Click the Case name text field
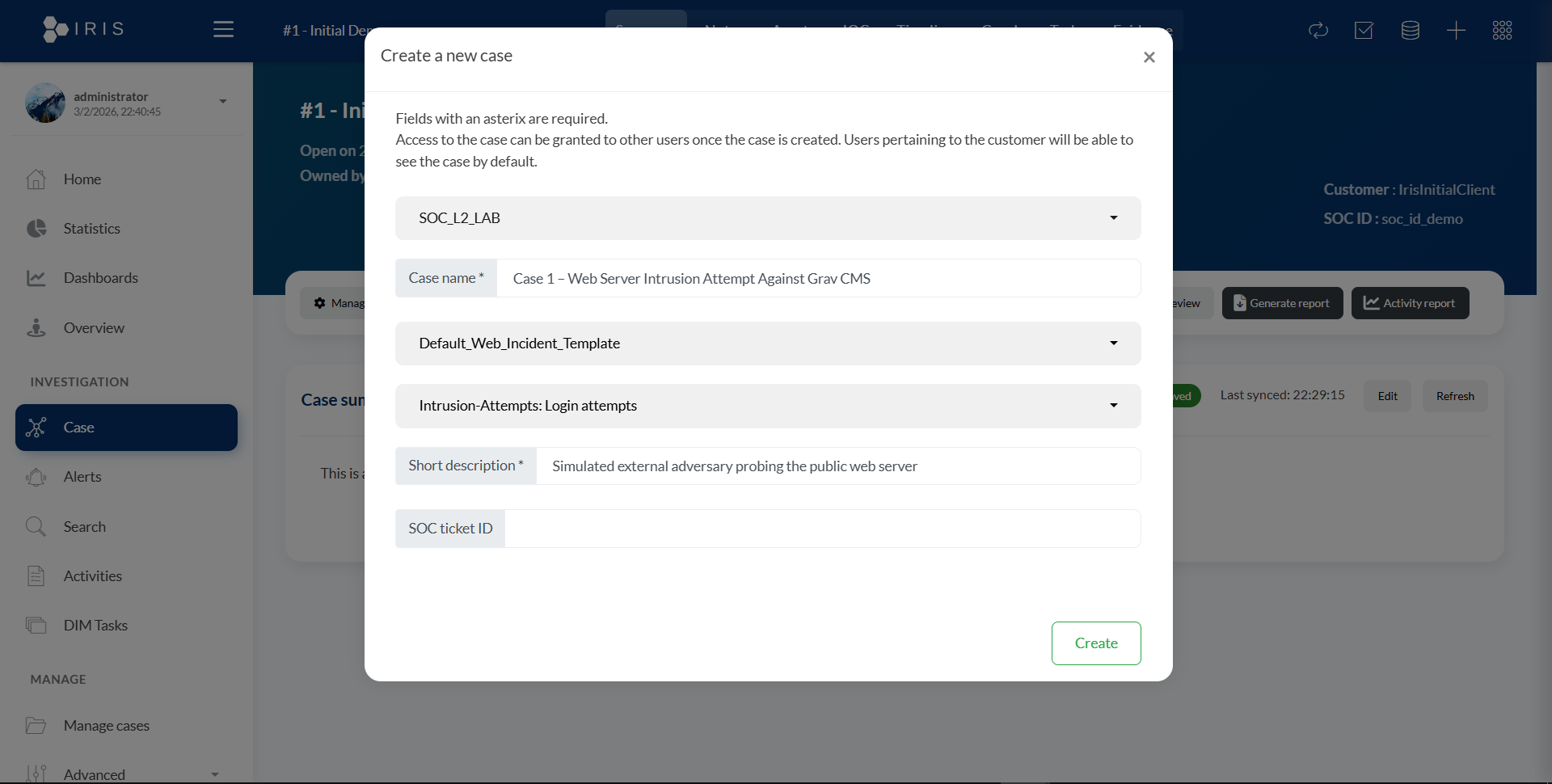This screenshot has width=1552, height=784. tap(817, 279)
